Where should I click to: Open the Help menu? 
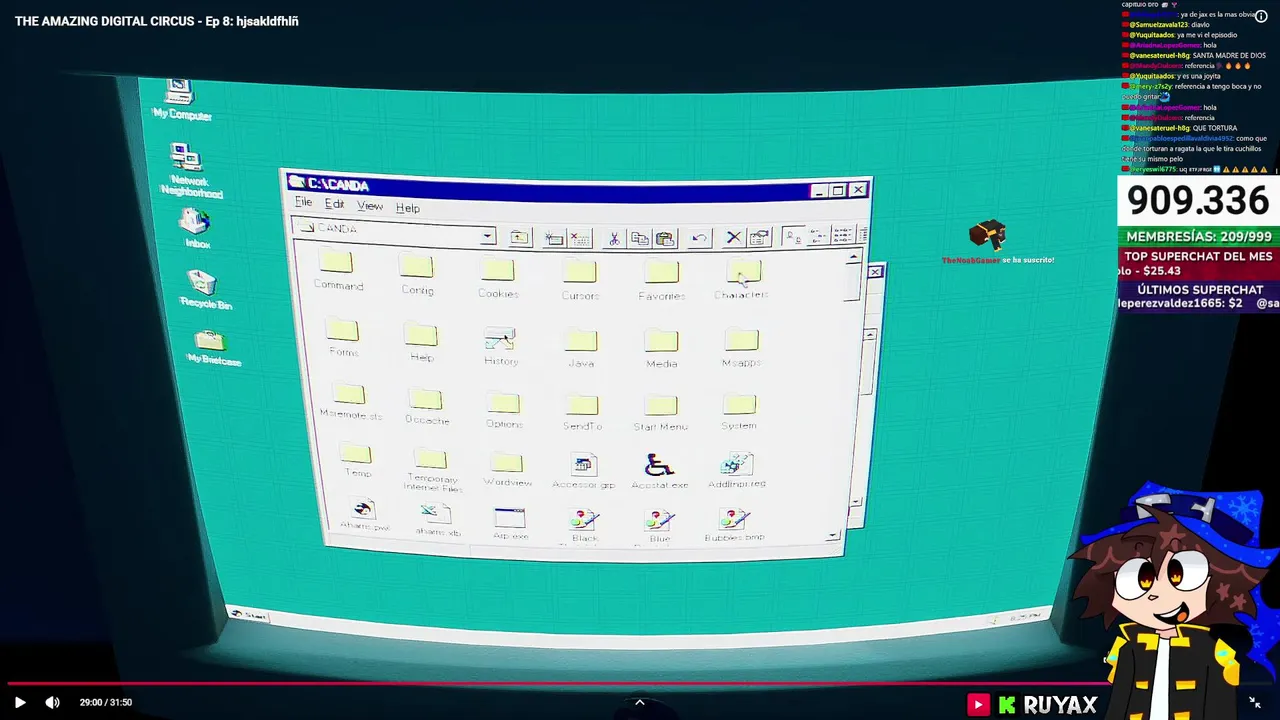(x=407, y=208)
